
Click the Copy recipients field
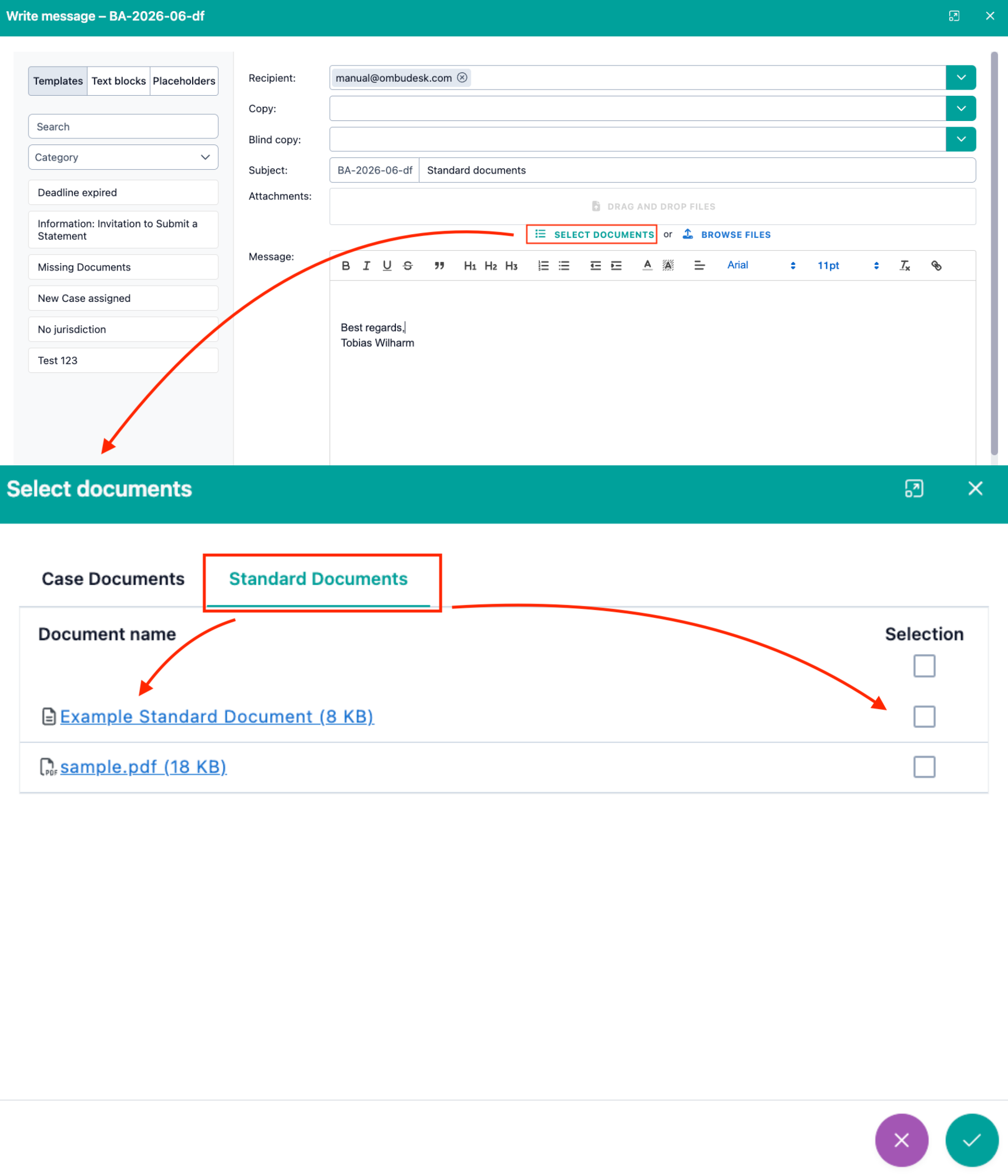637,109
